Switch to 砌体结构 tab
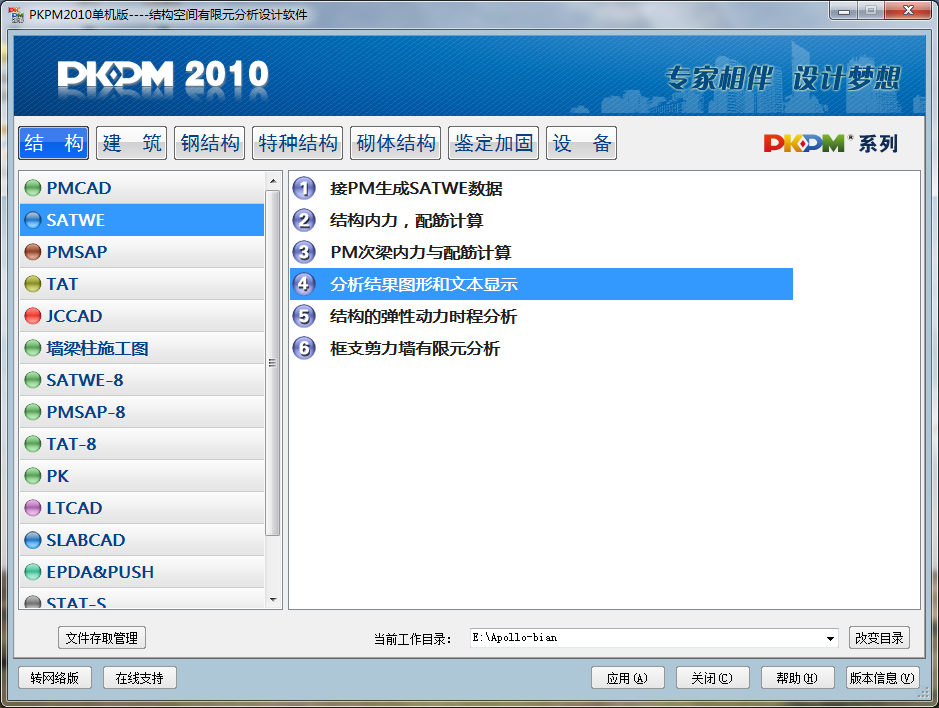The width and height of the screenshot is (939, 708). (395, 143)
